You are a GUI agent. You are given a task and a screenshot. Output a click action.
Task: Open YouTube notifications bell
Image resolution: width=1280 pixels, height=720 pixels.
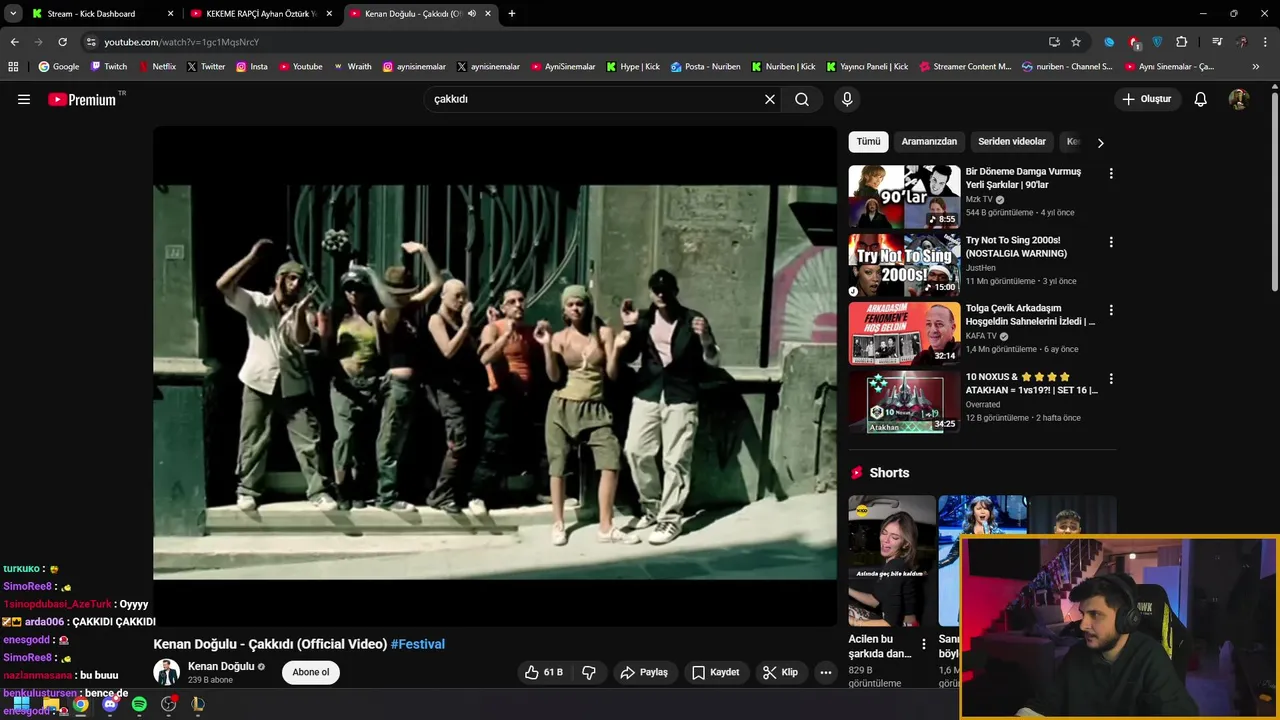(x=1201, y=99)
